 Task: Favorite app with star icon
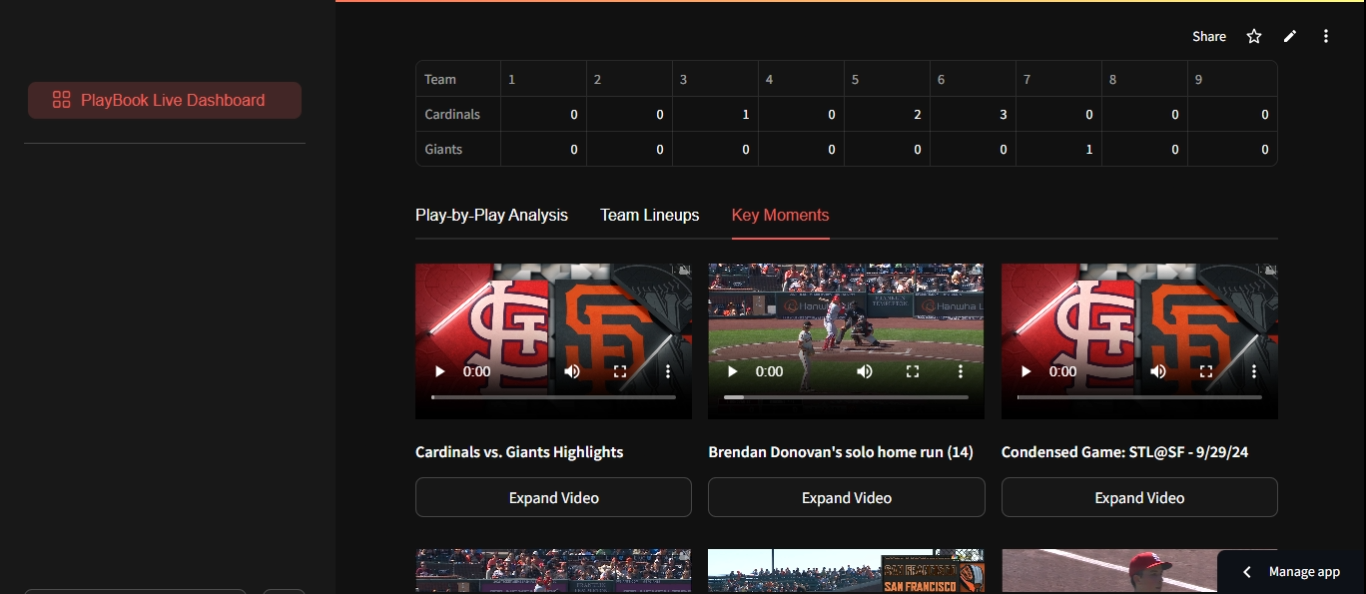click(1254, 36)
